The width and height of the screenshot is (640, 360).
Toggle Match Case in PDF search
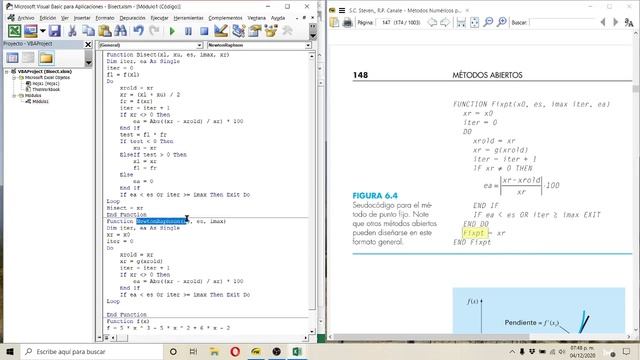click(x=629, y=23)
